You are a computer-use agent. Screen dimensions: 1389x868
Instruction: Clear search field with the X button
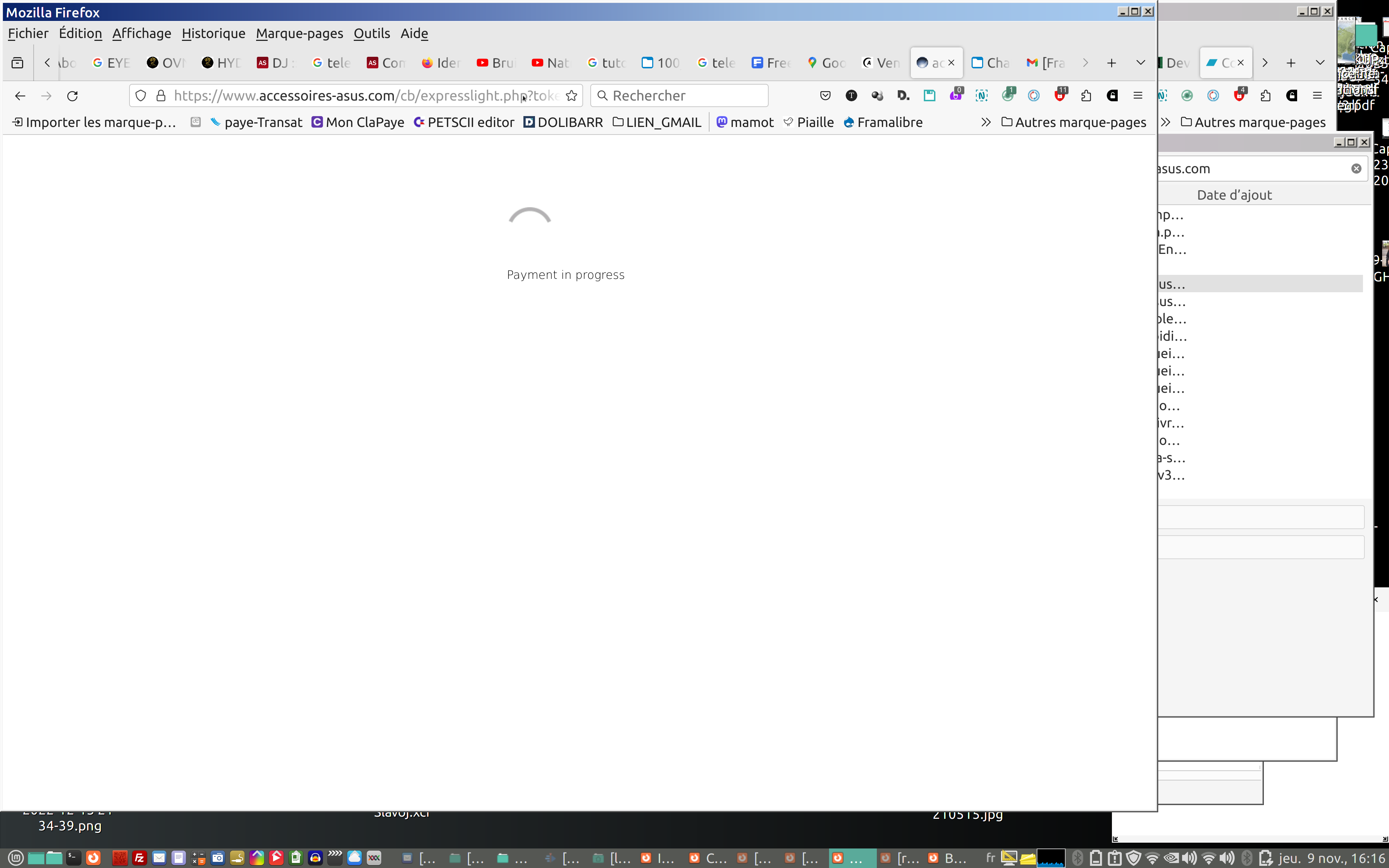1356,168
